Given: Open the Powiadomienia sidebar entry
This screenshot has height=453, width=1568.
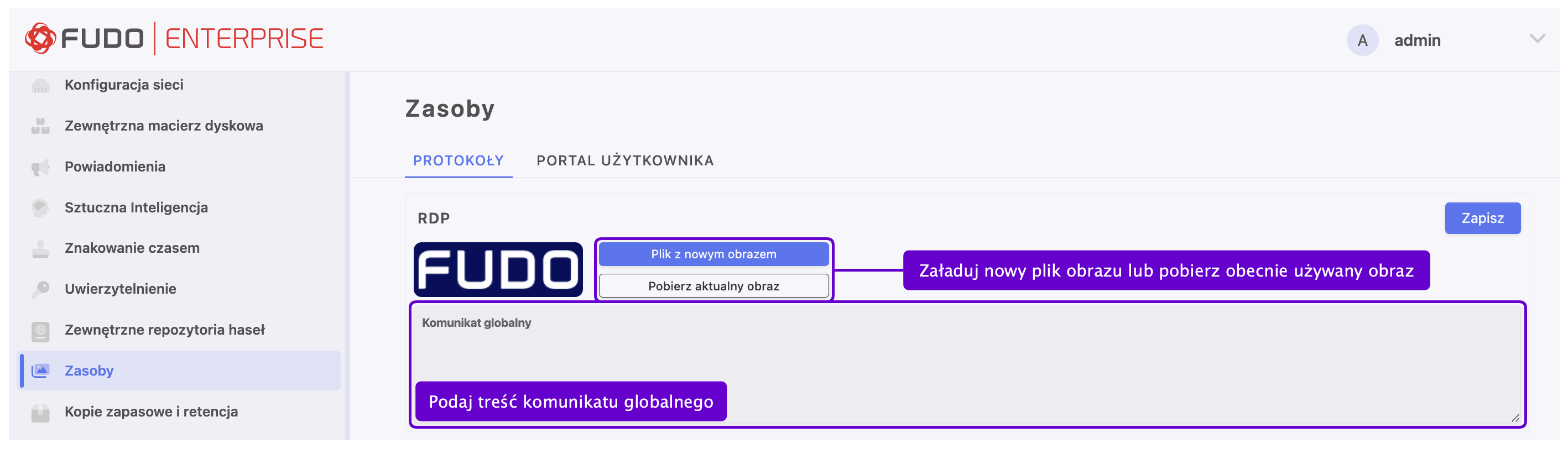Looking at the screenshot, I should (x=115, y=166).
